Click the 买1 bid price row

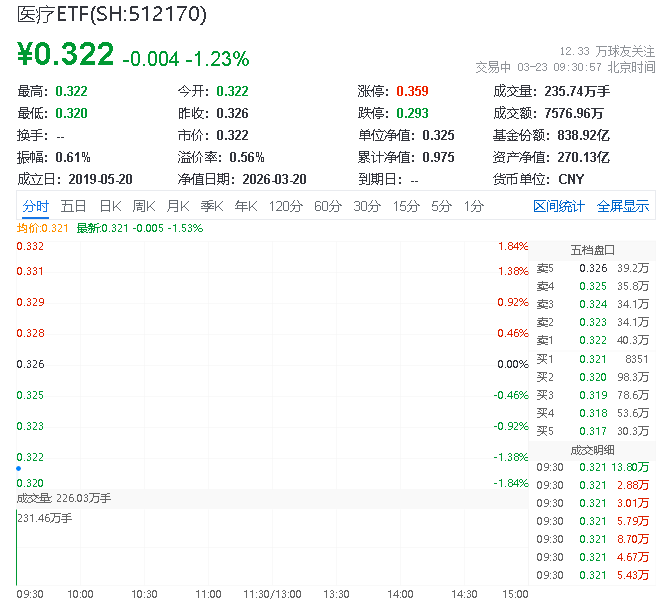click(592, 358)
